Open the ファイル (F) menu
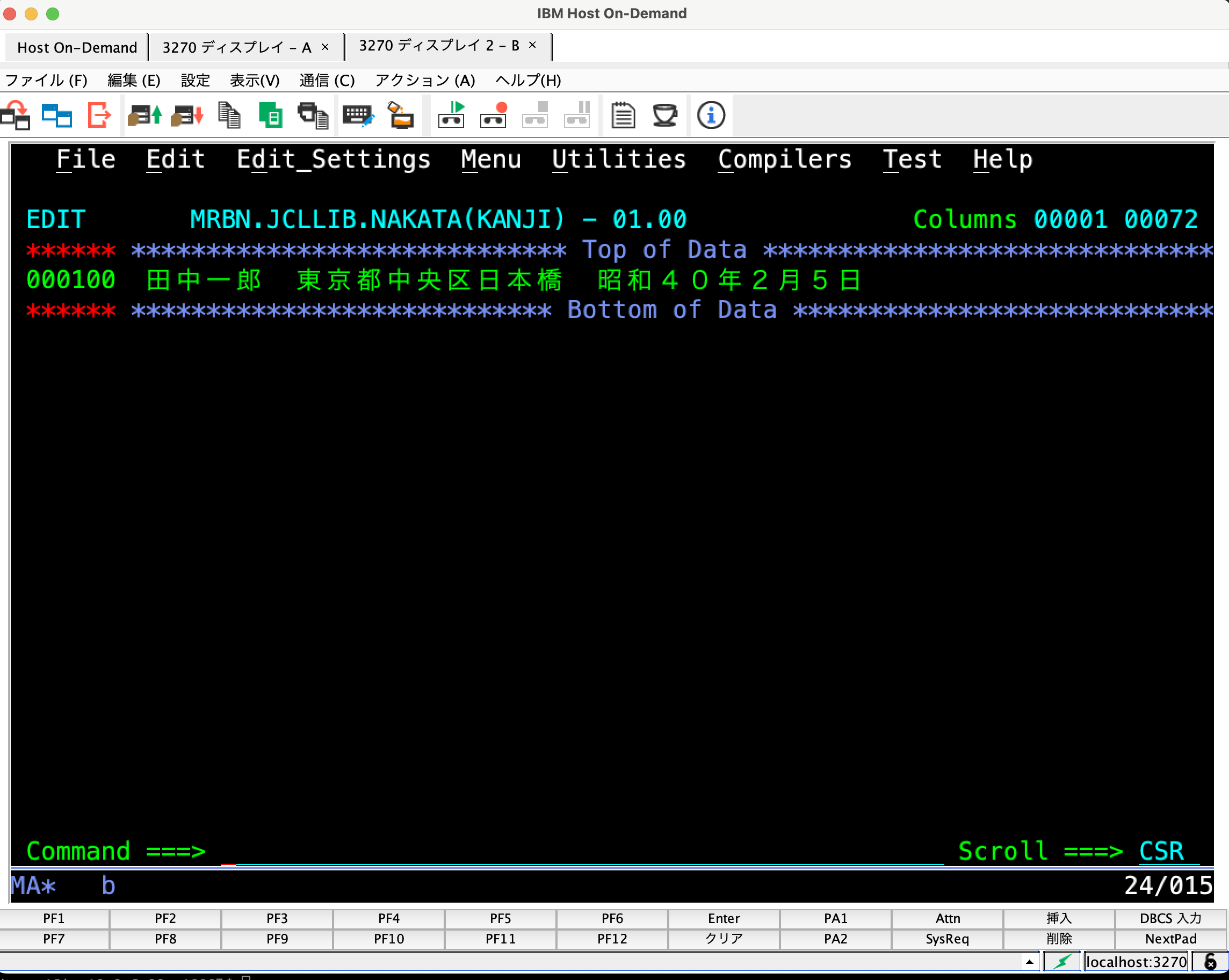The width and height of the screenshot is (1229, 980). 46,81
